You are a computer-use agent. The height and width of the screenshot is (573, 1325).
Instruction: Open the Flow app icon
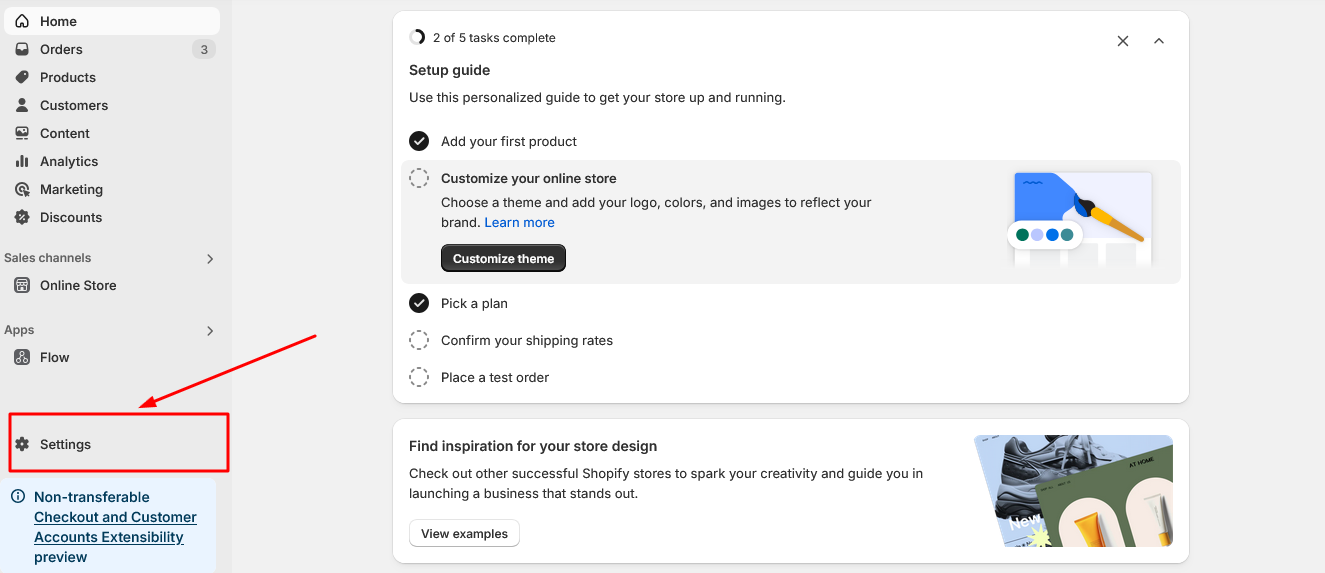click(x=22, y=357)
